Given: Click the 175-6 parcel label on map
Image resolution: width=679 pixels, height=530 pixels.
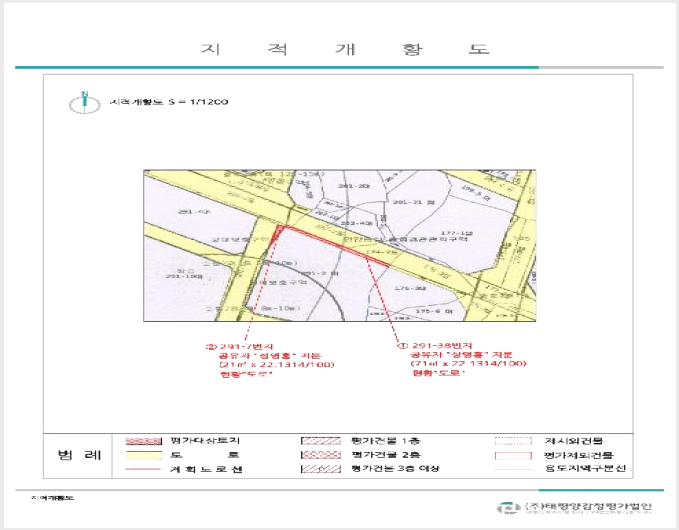Looking at the screenshot, I should [x=434, y=311].
